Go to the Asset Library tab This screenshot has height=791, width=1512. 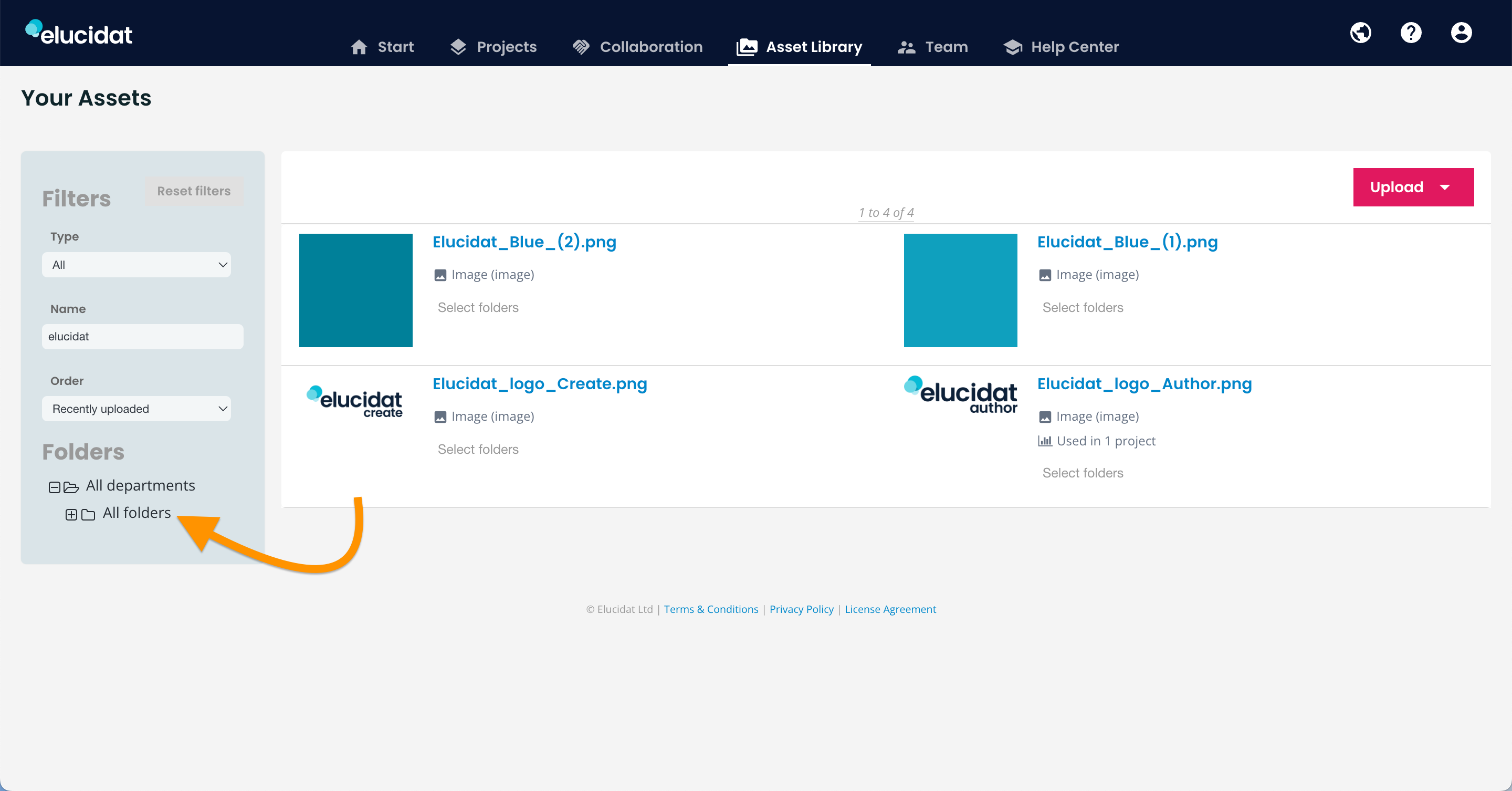click(x=799, y=47)
